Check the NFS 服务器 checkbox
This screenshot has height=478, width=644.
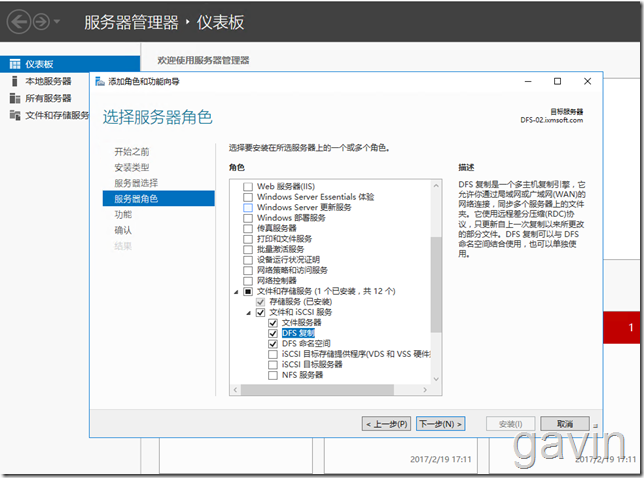pos(273,375)
